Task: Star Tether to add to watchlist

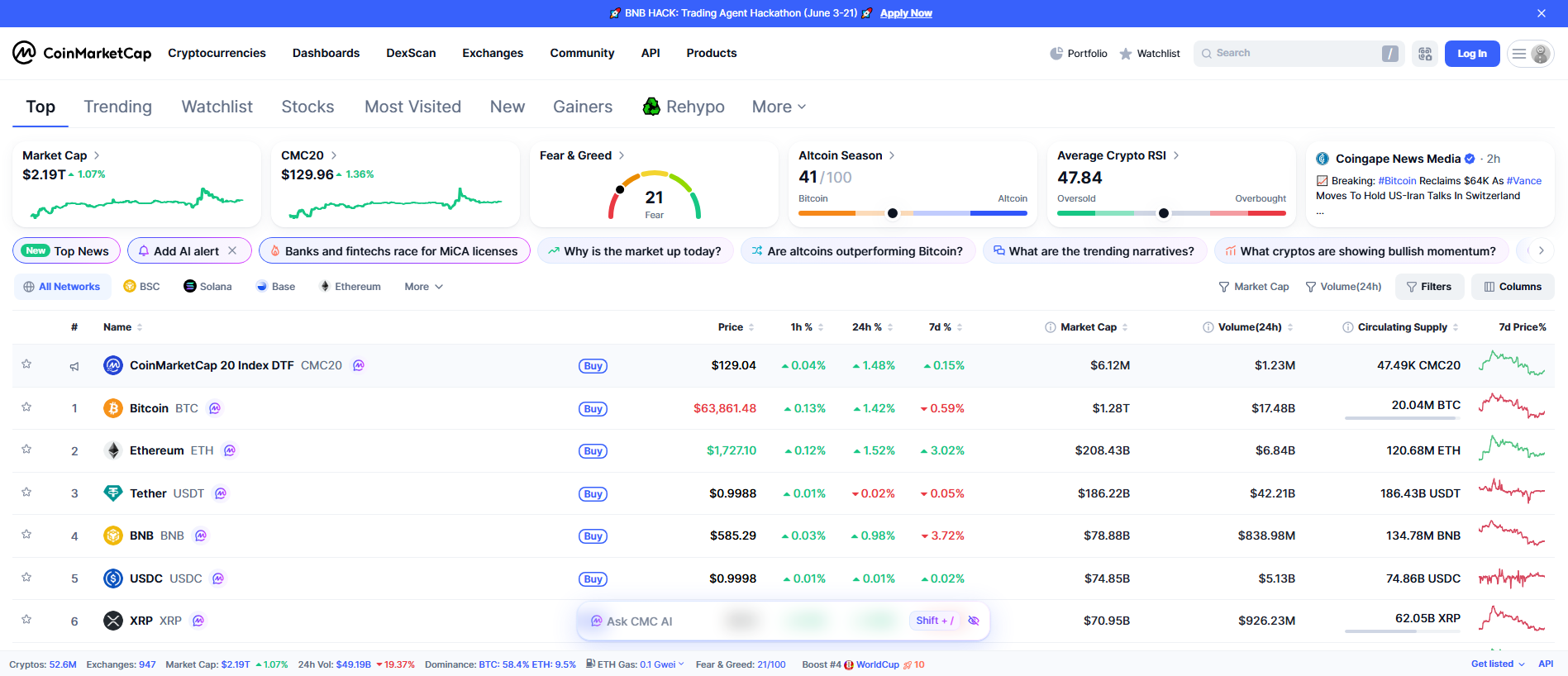Action: click(26, 492)
